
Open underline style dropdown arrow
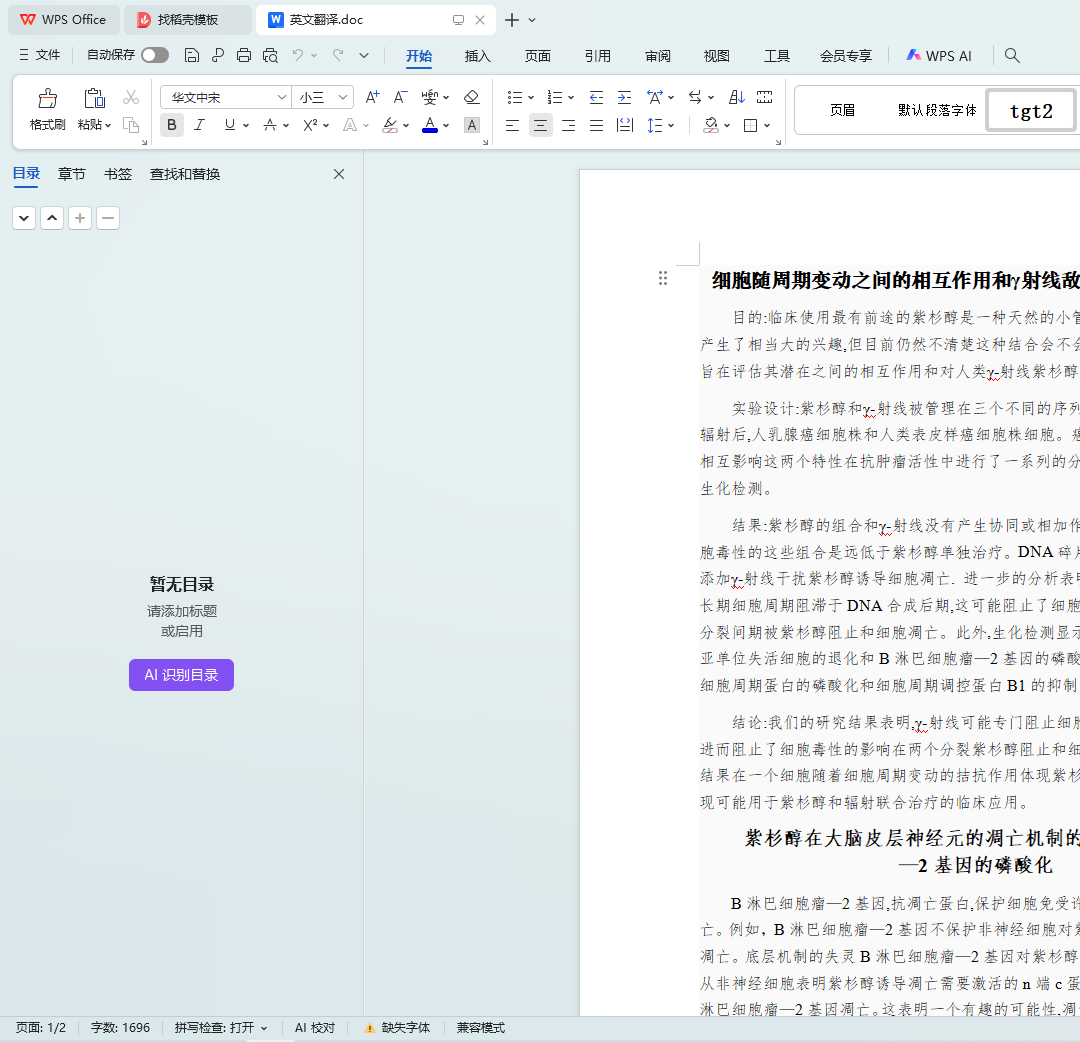246,125
